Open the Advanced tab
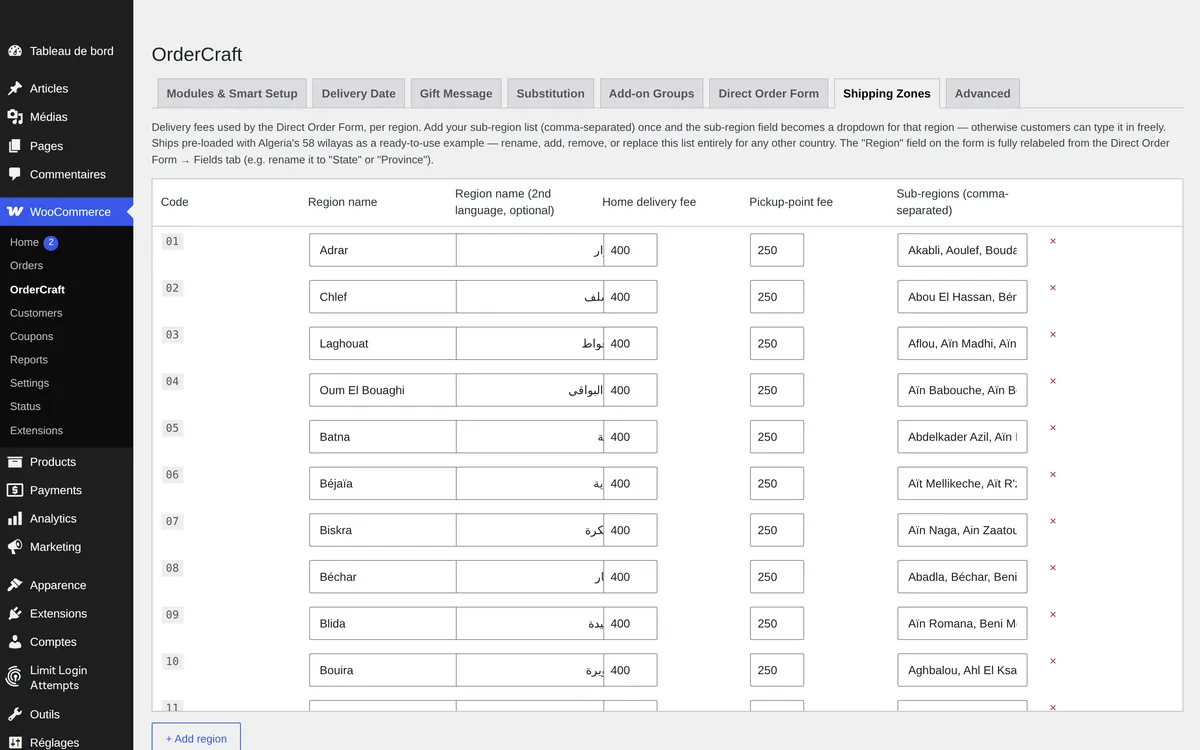 click(983, 93)
